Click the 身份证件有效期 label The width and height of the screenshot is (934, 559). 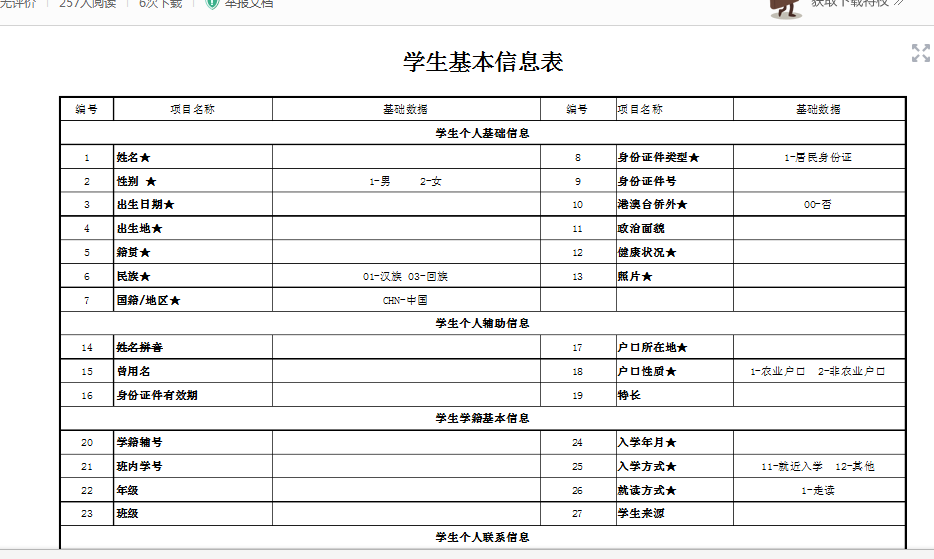[x=157, y=395]
